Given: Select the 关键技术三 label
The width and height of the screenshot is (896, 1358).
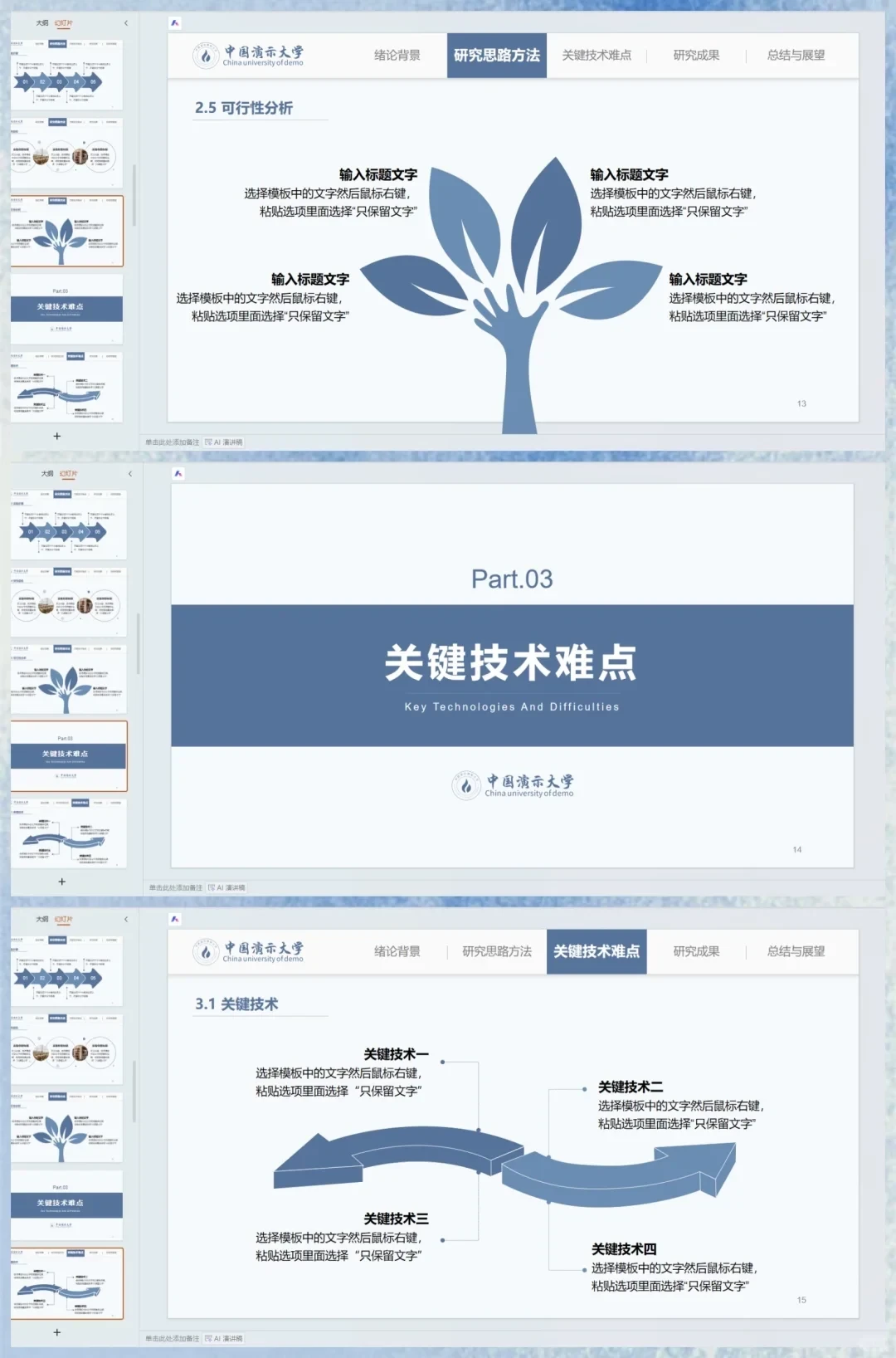Looking at the screenshot, I should [x=397, y=1219].
